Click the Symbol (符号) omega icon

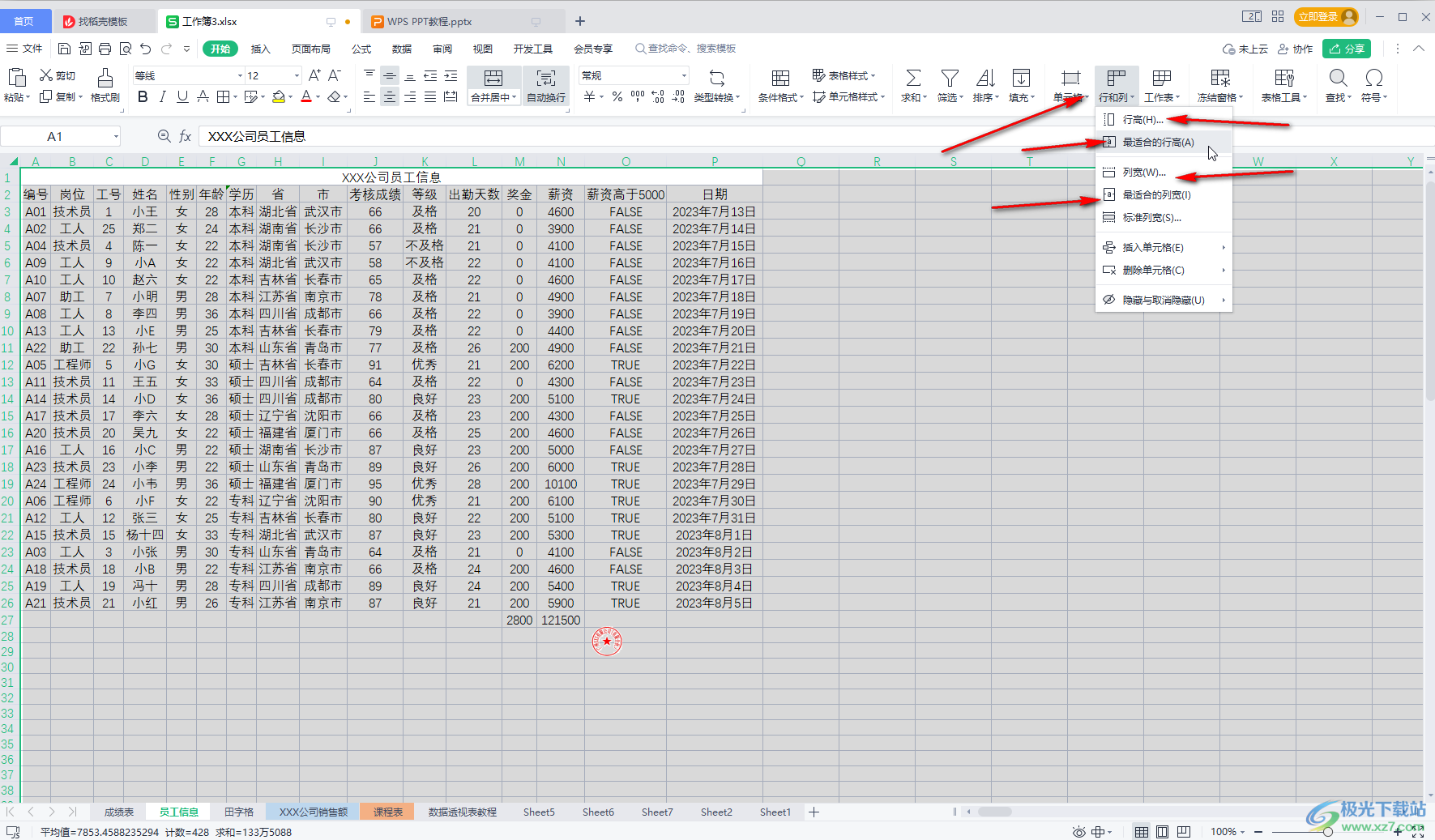coord(1374,78)
